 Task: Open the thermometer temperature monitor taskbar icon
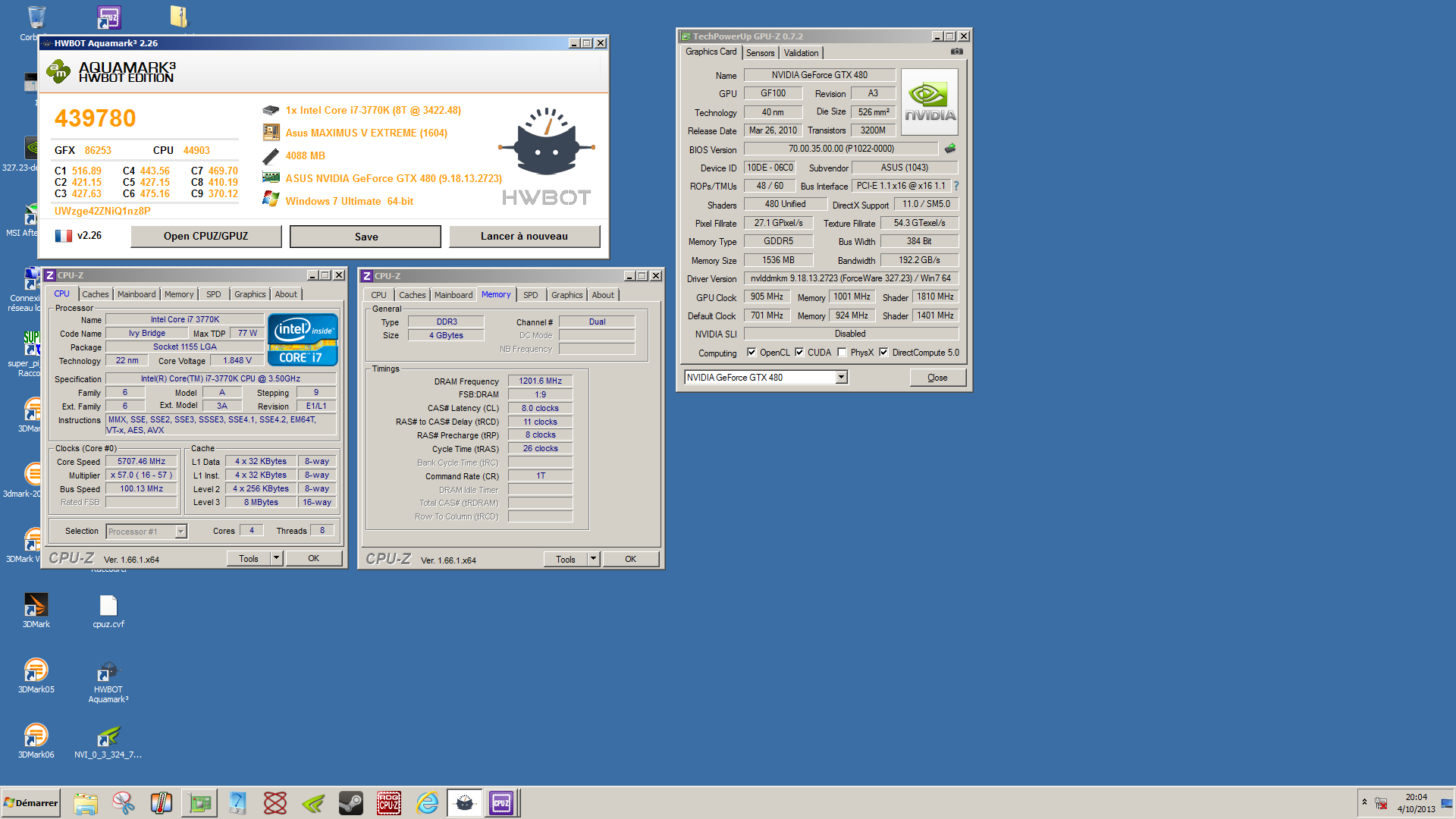pos(162,803)
